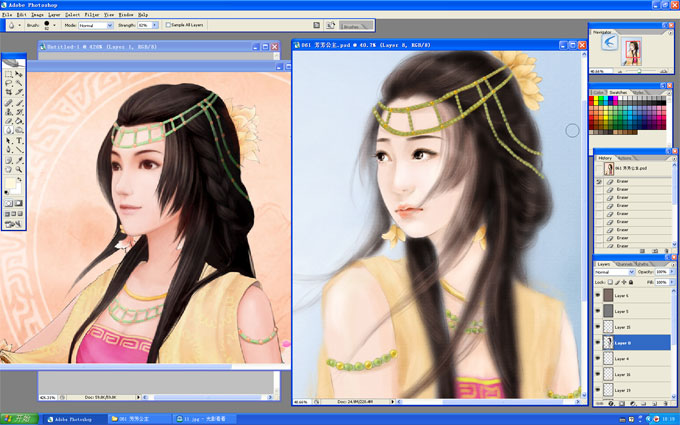
Task: Click the Windows Start button
Action: coord(19,419)
